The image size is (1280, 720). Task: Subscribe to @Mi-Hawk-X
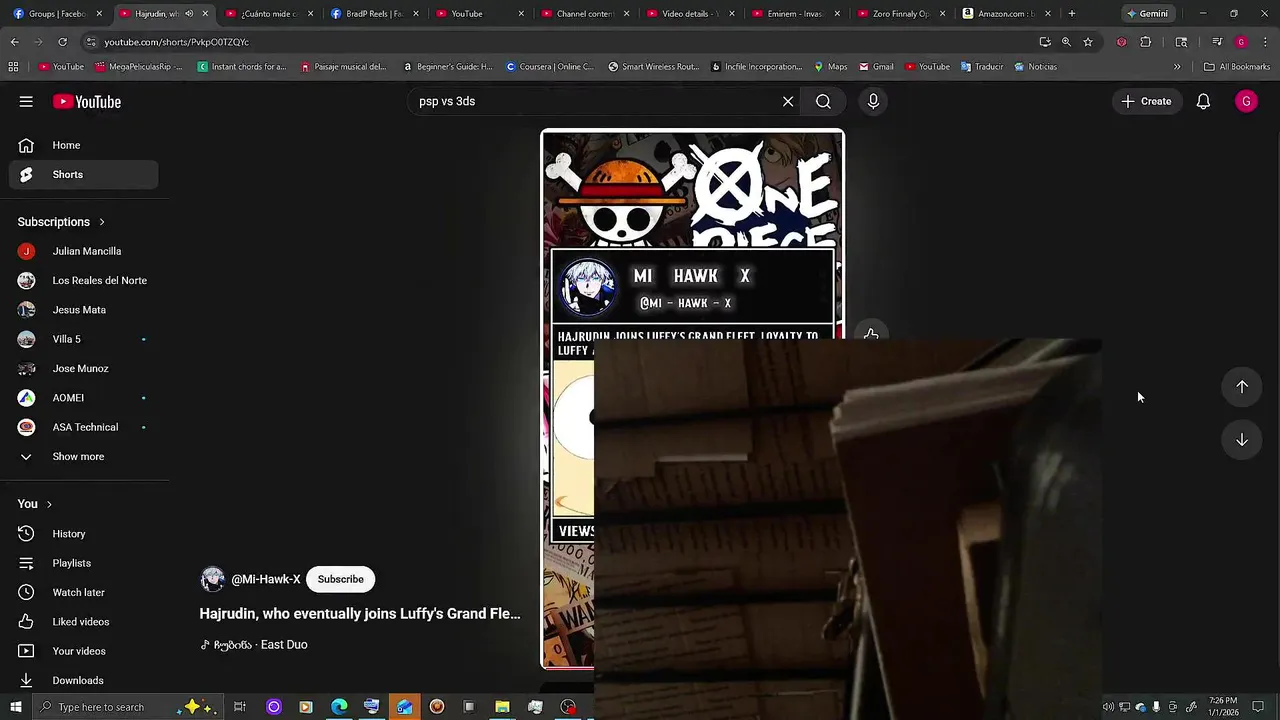(340, 579)
